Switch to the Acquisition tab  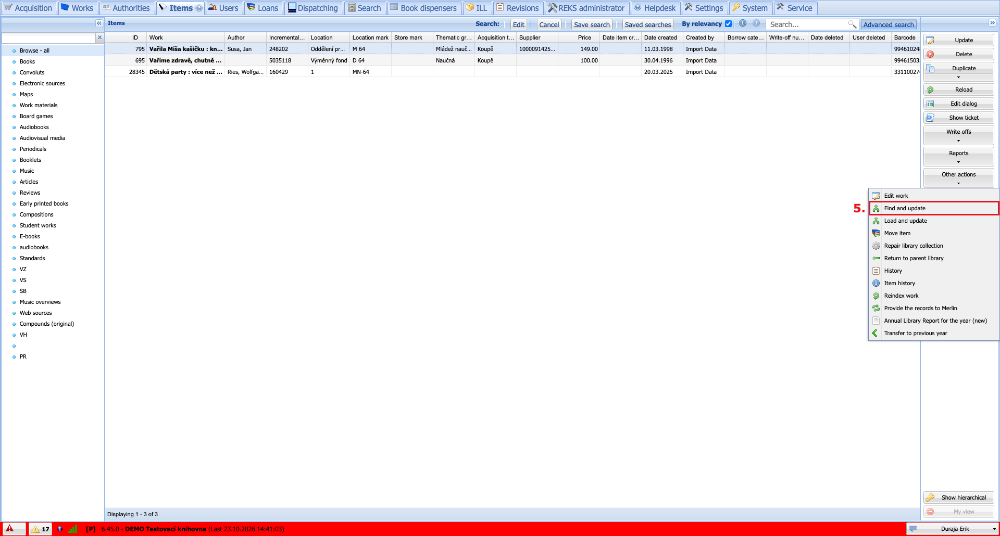coord(29,8)
